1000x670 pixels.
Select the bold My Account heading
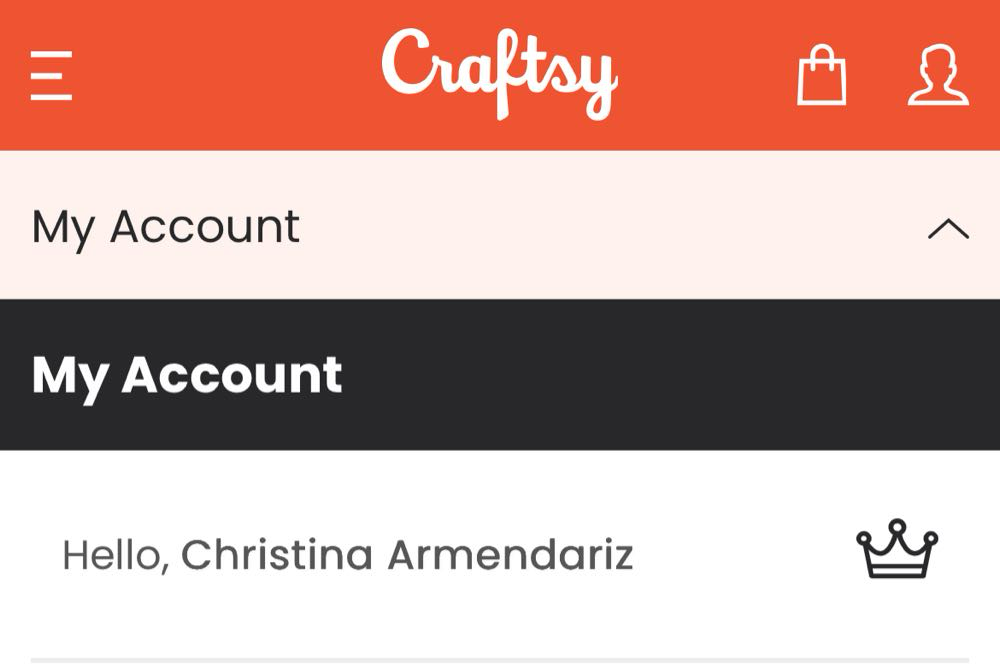[187, 375]
